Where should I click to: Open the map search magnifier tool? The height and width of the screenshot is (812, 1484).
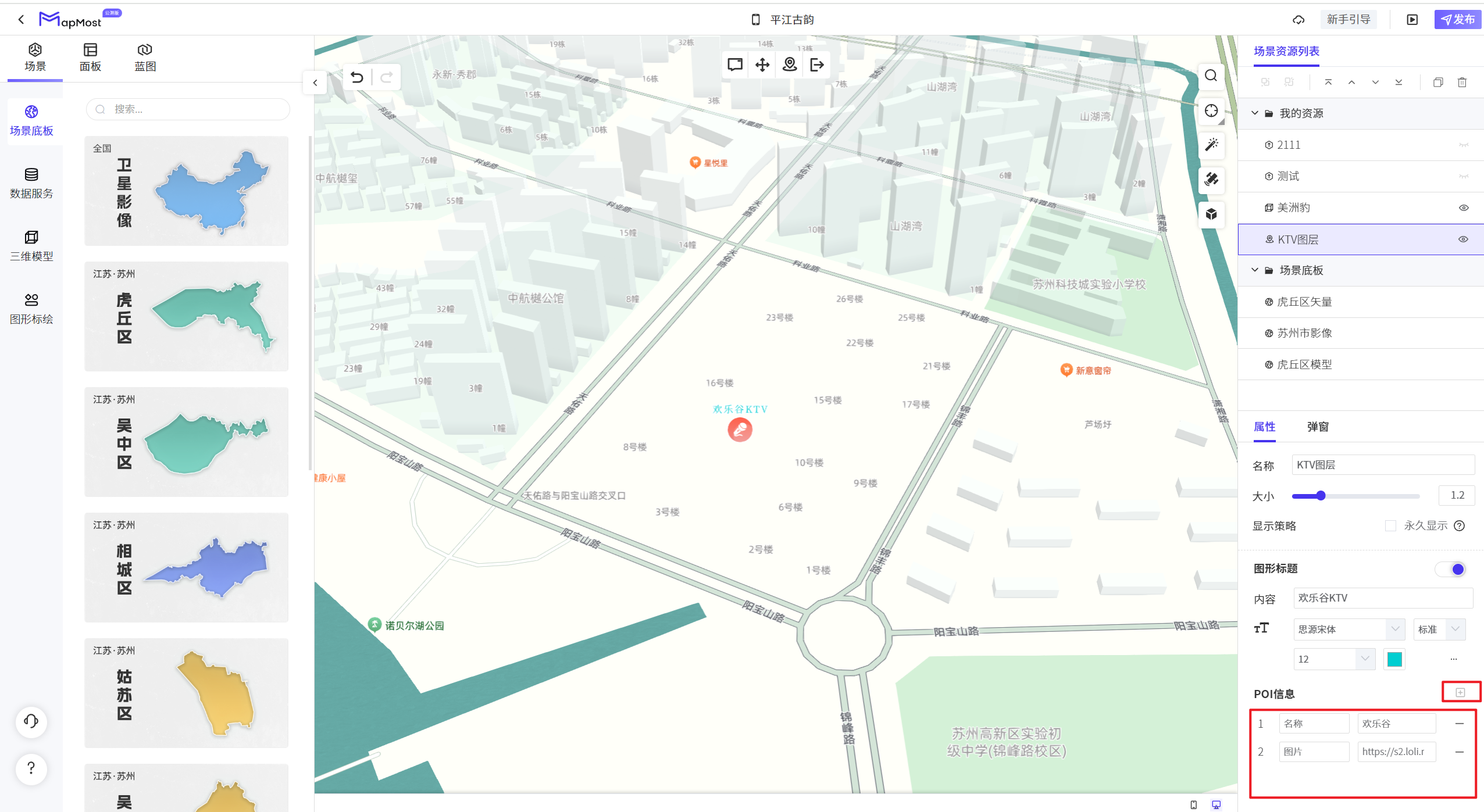pos(1211,76)
